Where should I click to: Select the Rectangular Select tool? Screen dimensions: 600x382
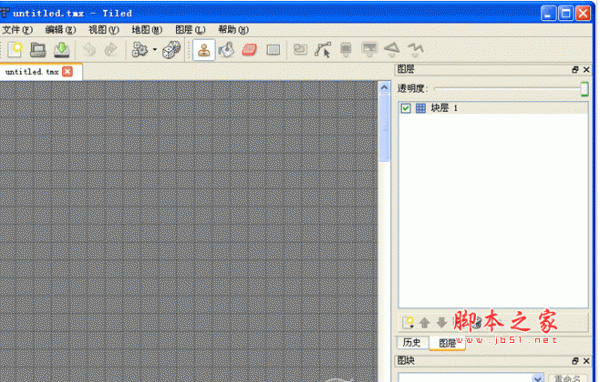pos(273,50)
